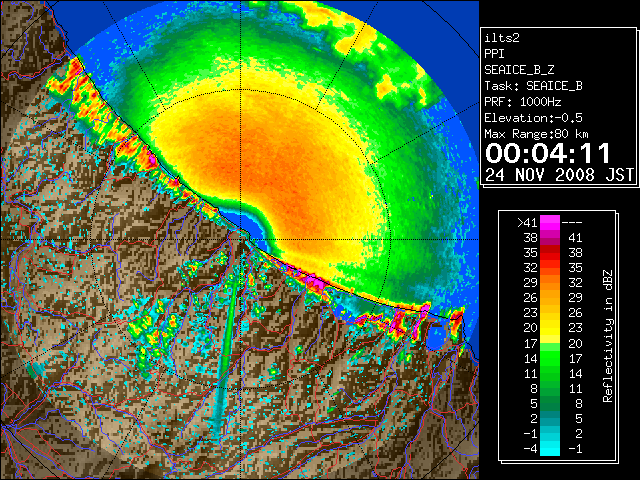Click the orange 29-32 legend swatch
Screen dimensions: 640x480
point(550,283)
